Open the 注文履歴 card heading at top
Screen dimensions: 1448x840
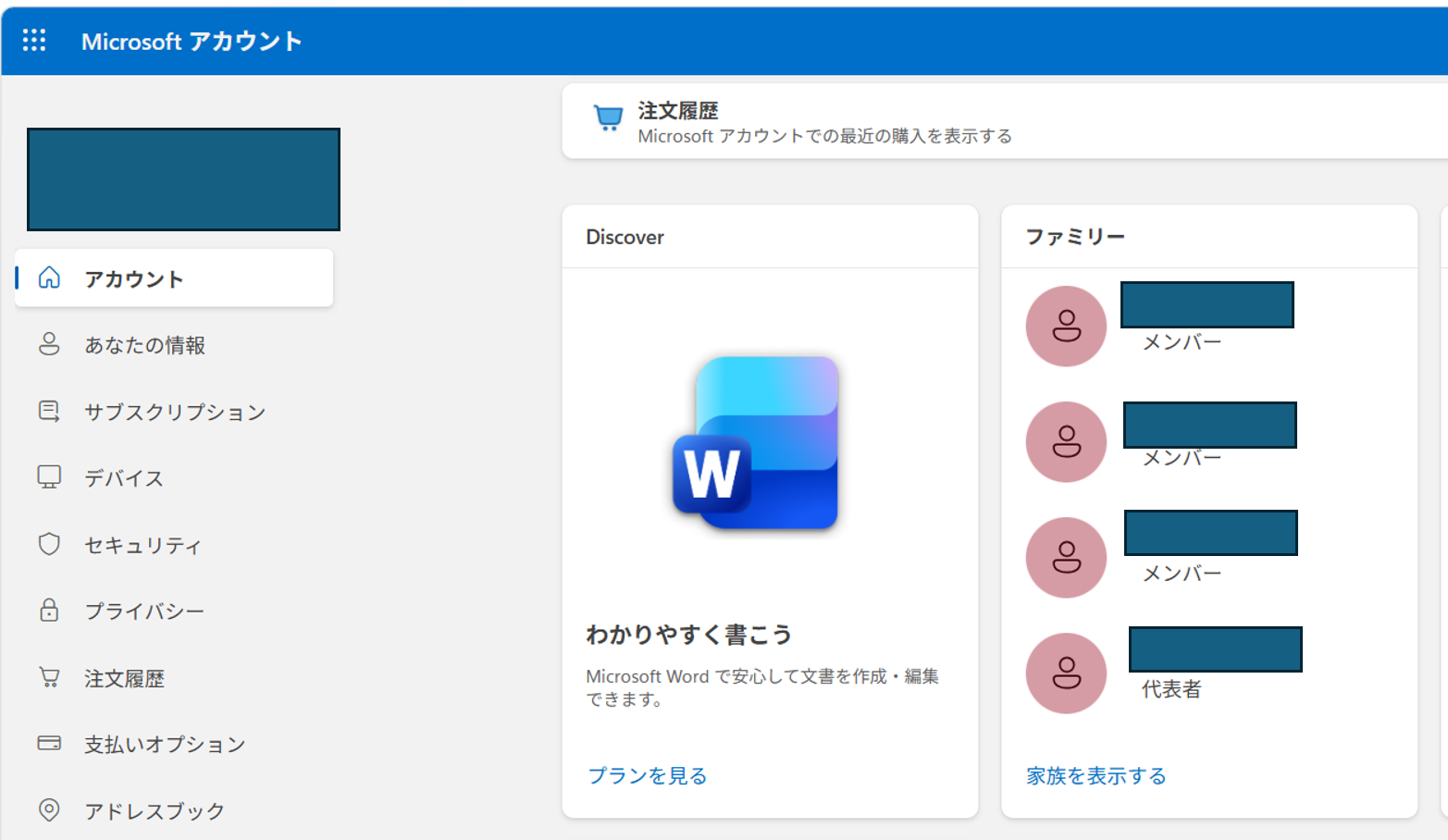pyautogui.click(x=678, y=111)
